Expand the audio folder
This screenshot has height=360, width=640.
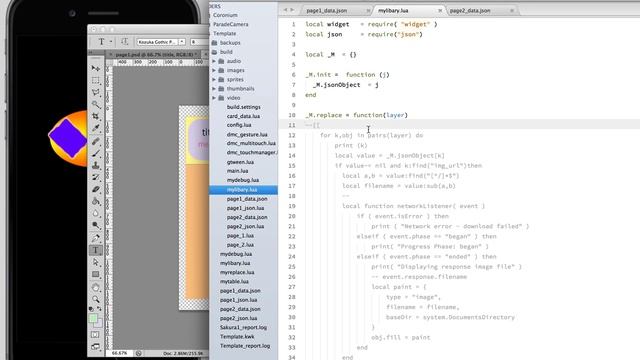pyautogui.click(x=214, y=61)
